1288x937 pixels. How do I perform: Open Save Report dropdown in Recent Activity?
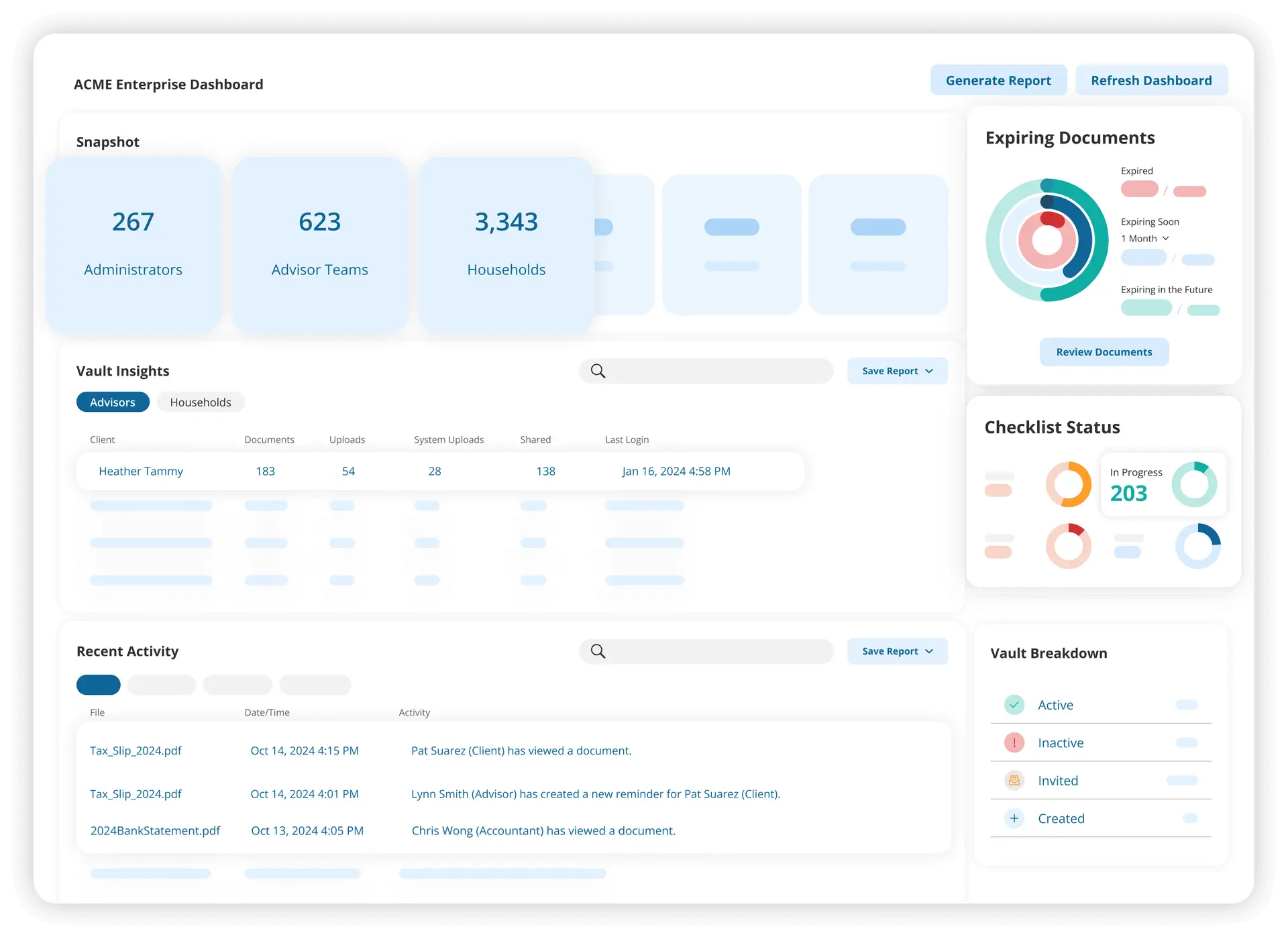pos(897,651)
